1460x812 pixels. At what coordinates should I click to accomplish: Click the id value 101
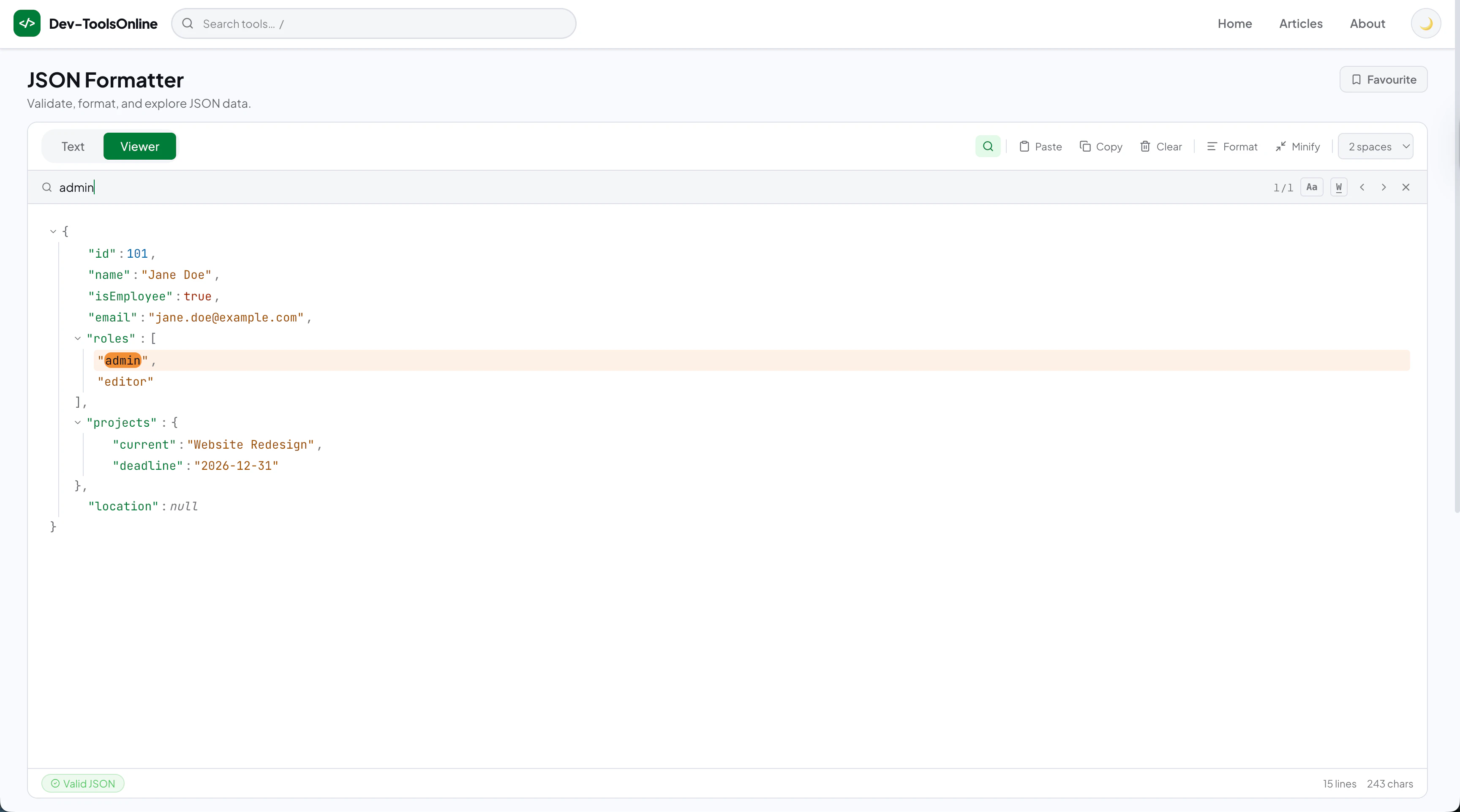(x=136, y=254)
